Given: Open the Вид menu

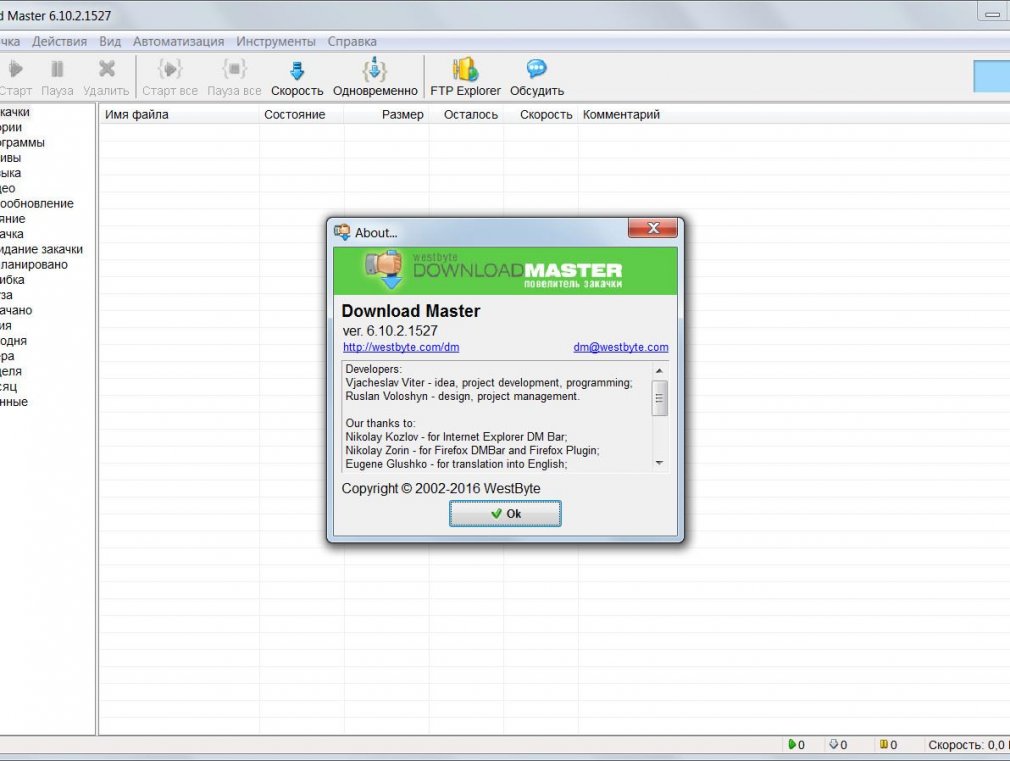Looking at the screenshot, I should click(110, 41).
